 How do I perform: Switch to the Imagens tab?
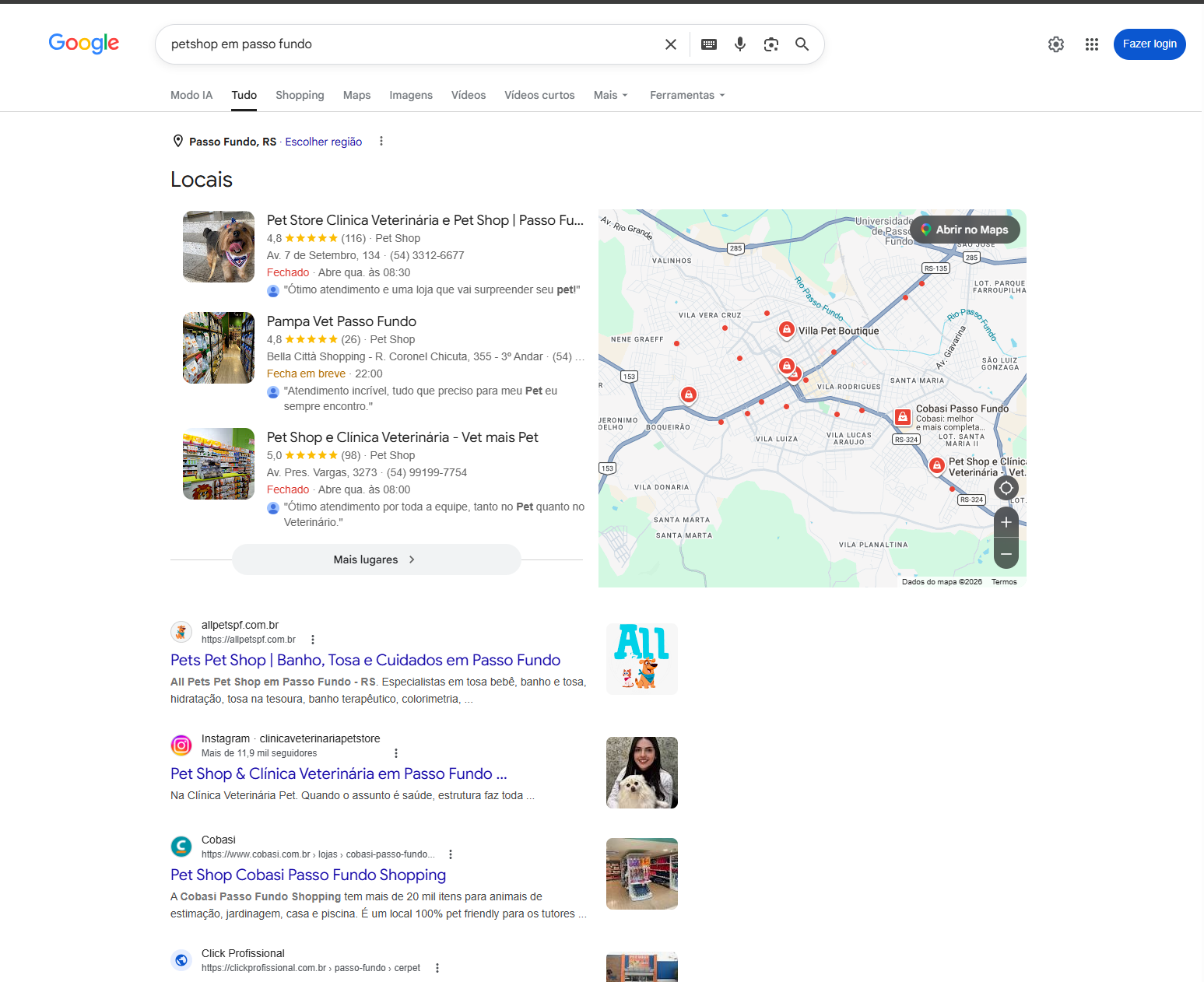411,95
